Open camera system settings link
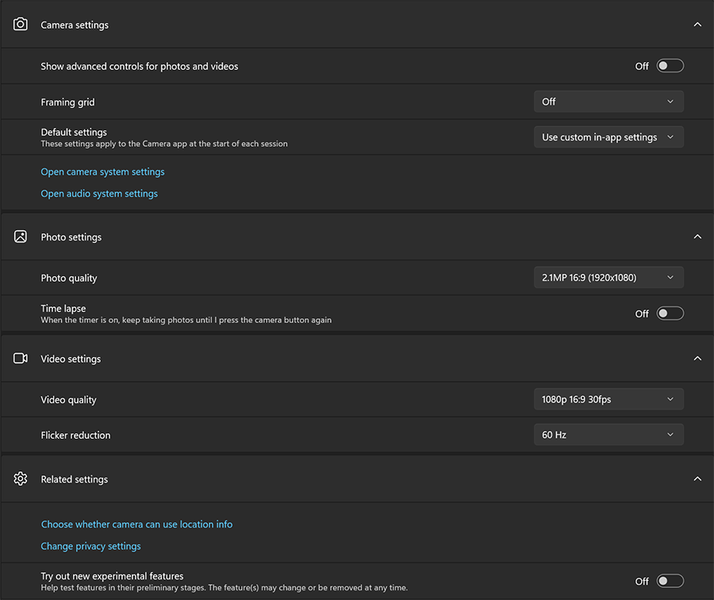The height and width of the screenshot is (600, 714). click(x=102, y=172)
